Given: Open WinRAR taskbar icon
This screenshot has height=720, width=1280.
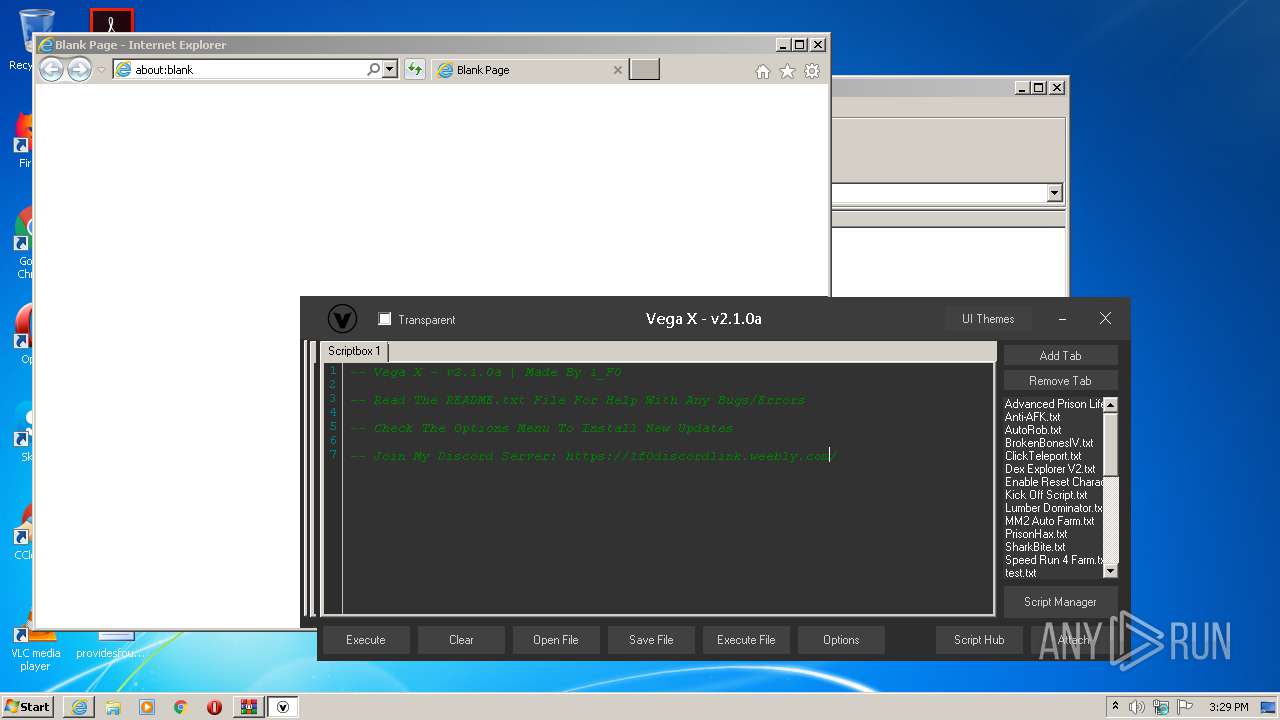Looking at the screenshot, I should point(248,706).
